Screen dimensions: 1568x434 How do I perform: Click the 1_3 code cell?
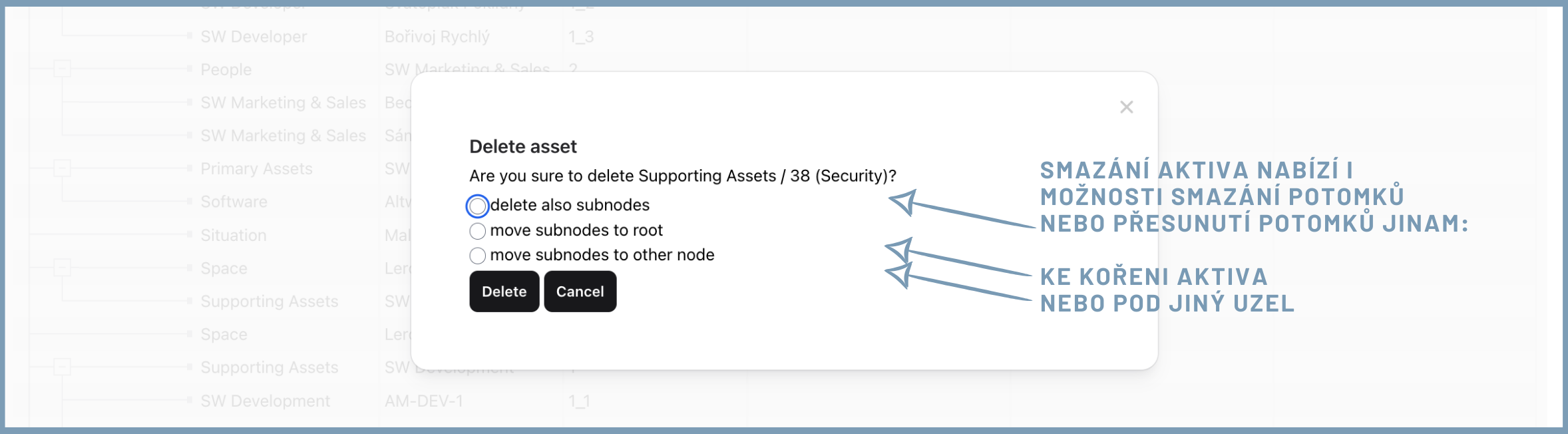(x=580, y=37)
